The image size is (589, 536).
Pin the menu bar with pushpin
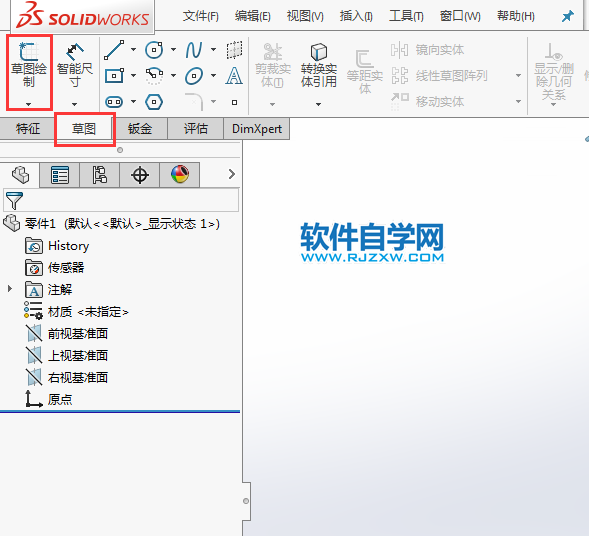[568, 16]
